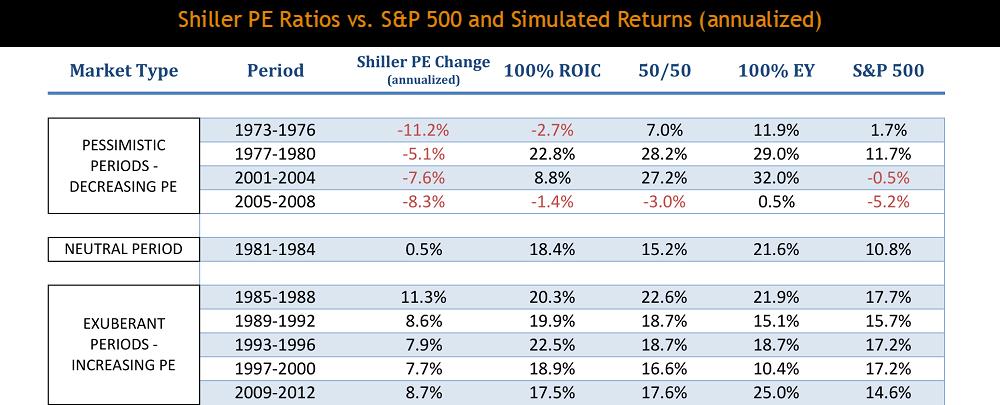Click the 100% EY column header
Viewport: 1000px width, 405px height.
[x=775, y=70]
